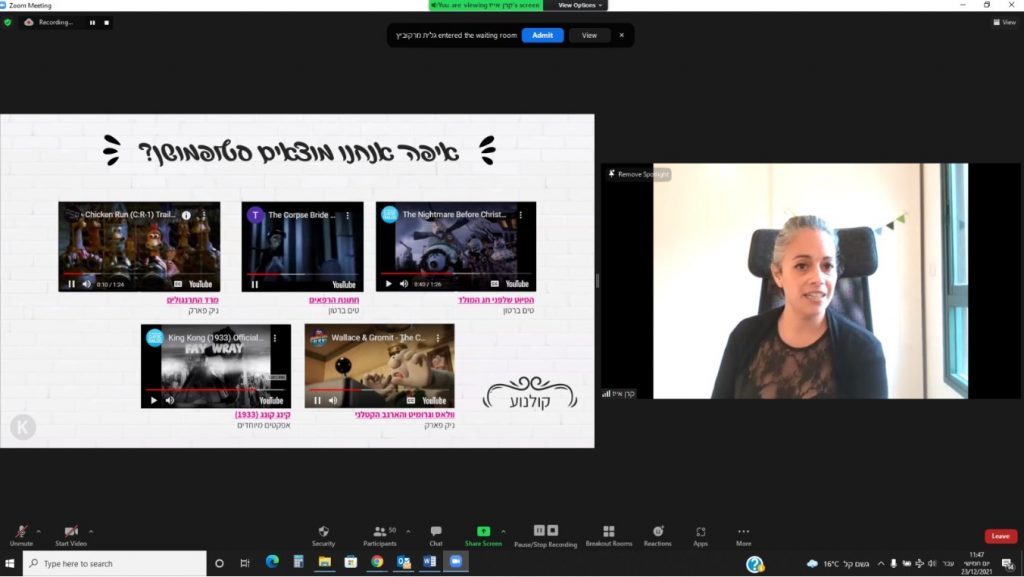Open Task View on taskbar
This screenshot has height=577, width=1024.
coord(245,563)
